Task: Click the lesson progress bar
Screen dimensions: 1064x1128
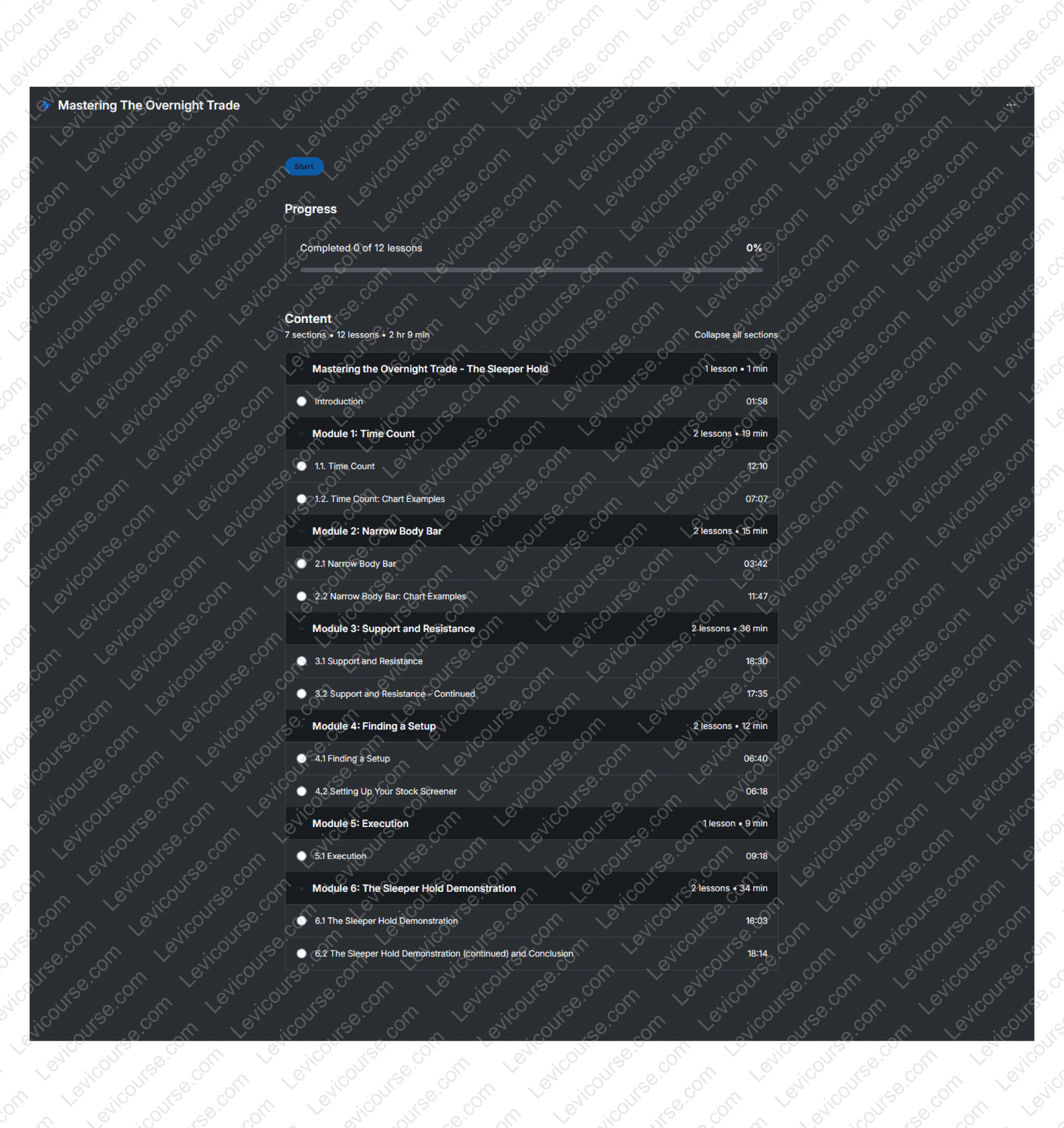Action: pos(531,270)
